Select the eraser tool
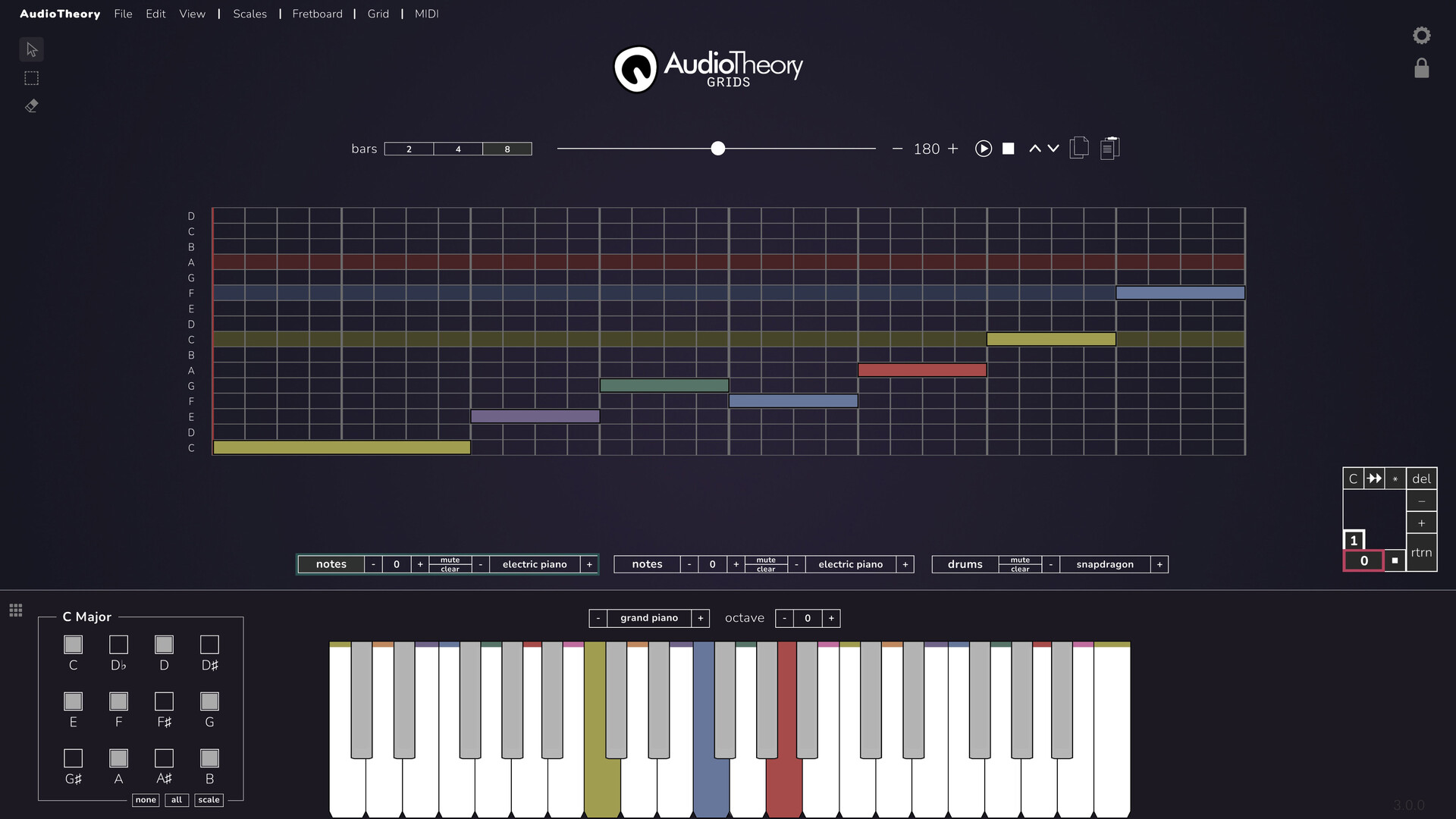This screenshot has height=819, width=1456. click(x=31, y=106)
